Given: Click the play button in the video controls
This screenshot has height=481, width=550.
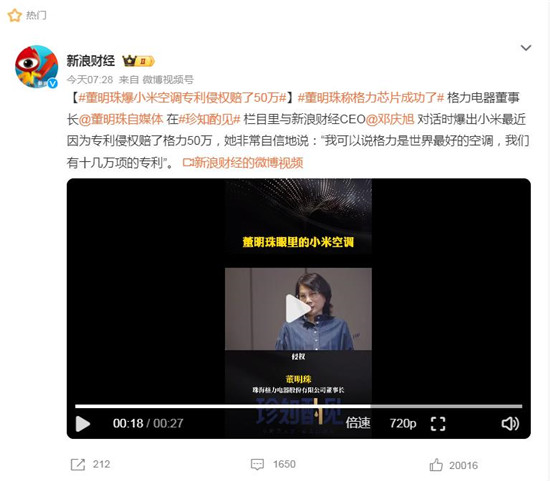Looking at the screenshot, I should [x=83, y=424].
